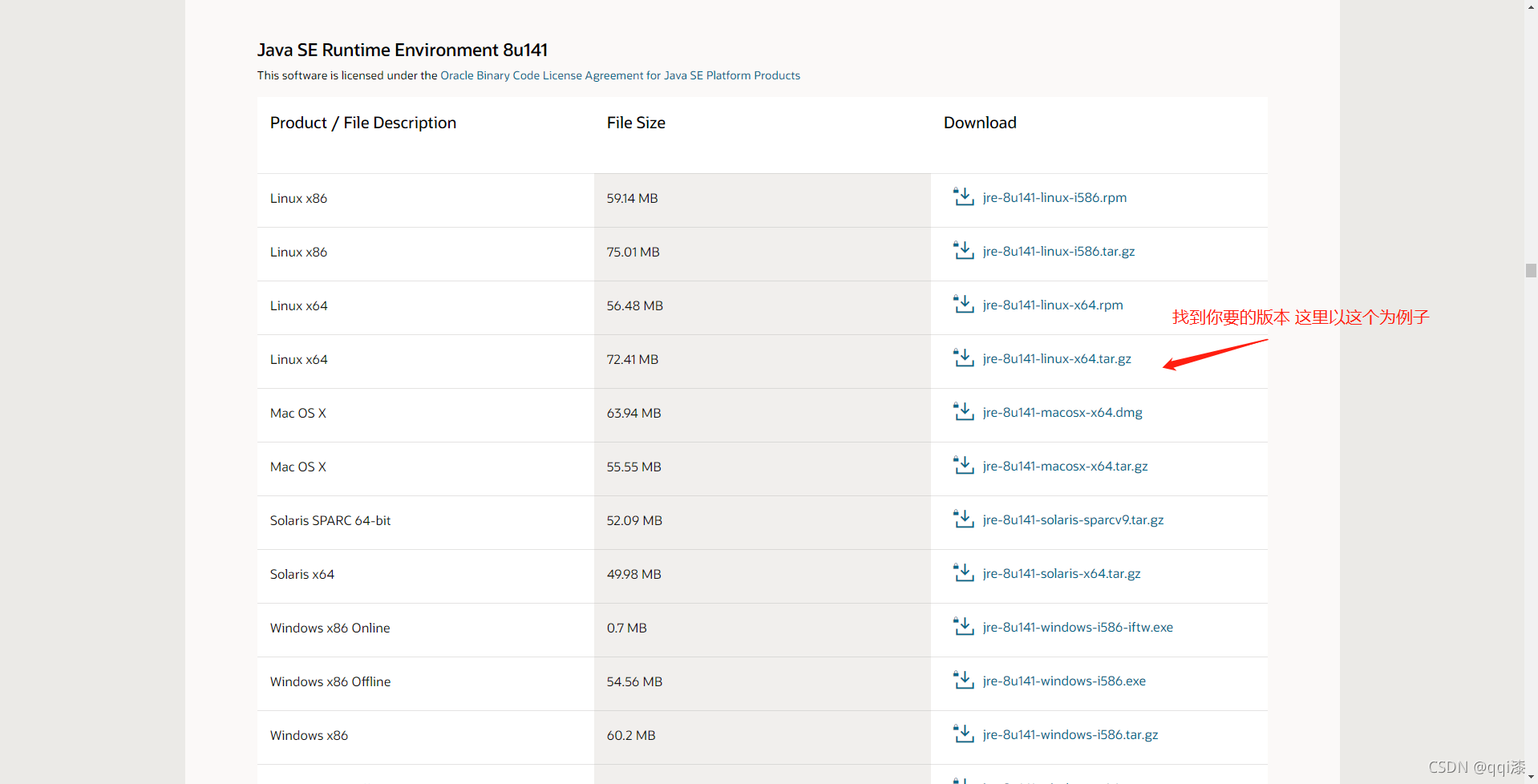Click the jre-8u141-linux-i586.rpm link
This screenshot has height=784, width=1538.
pos(1054,198)
